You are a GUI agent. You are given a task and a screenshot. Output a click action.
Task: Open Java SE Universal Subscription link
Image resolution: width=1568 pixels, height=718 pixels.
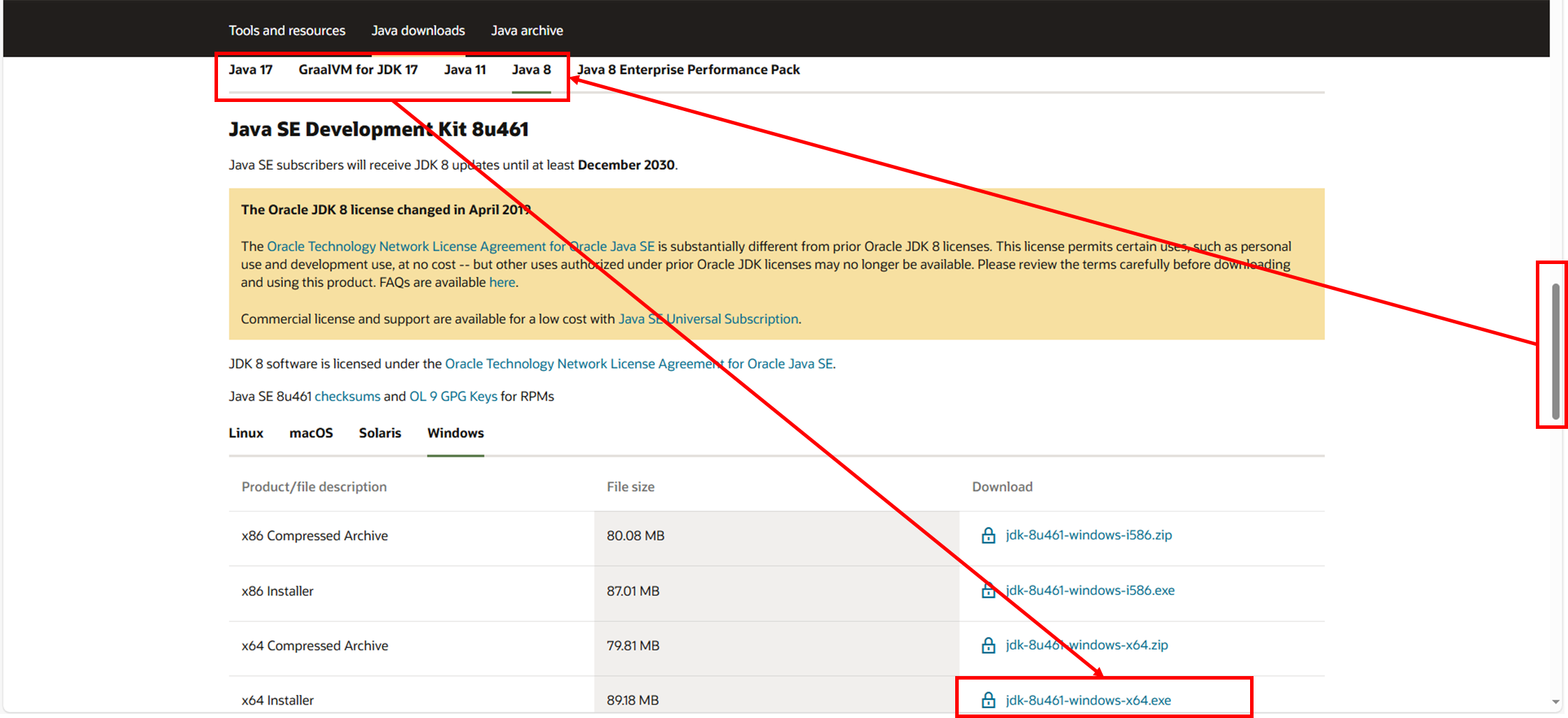[708, 319]
